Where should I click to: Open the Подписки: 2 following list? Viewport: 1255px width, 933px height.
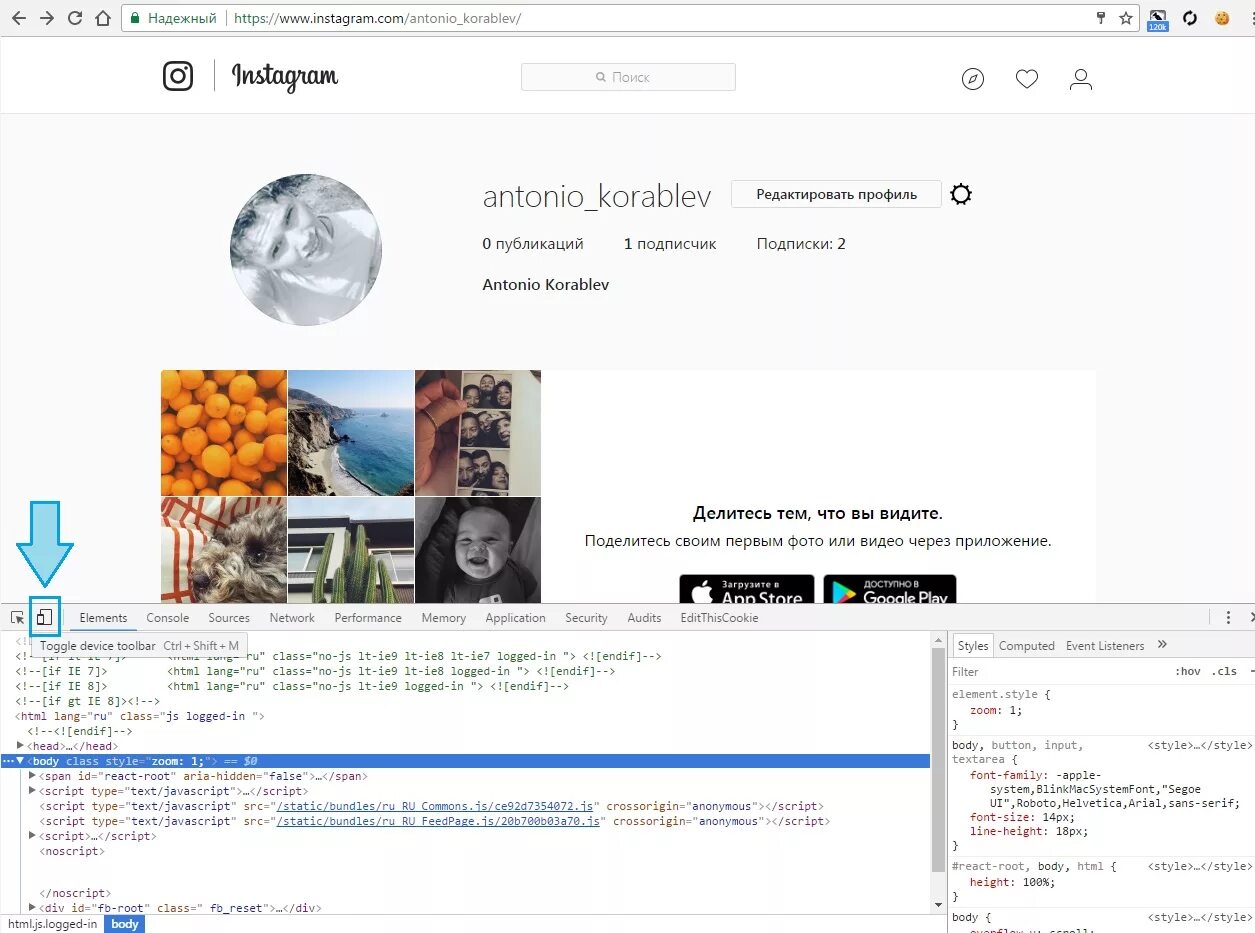tap(801, 244)
